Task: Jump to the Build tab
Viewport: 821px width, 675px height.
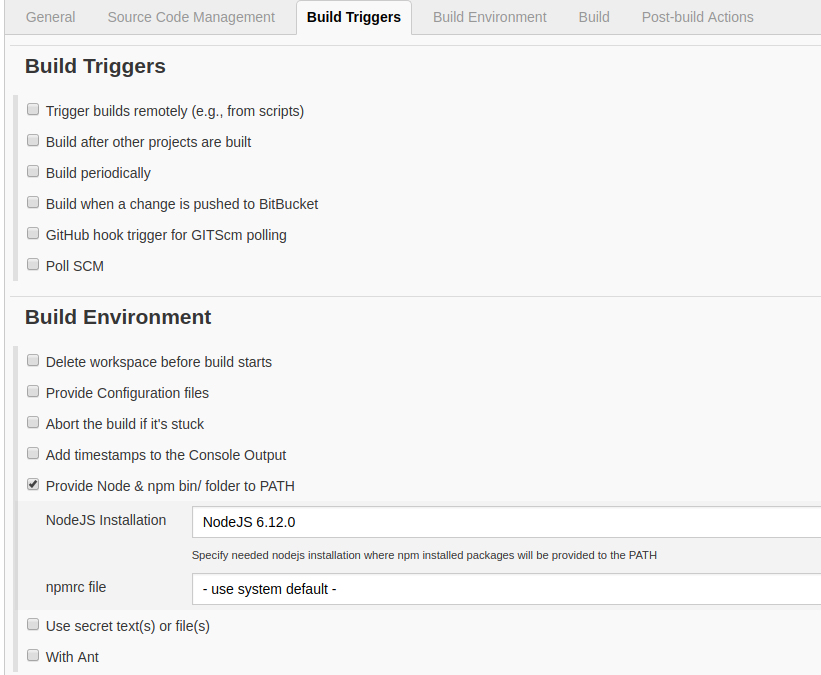Action: coord(594,17)
